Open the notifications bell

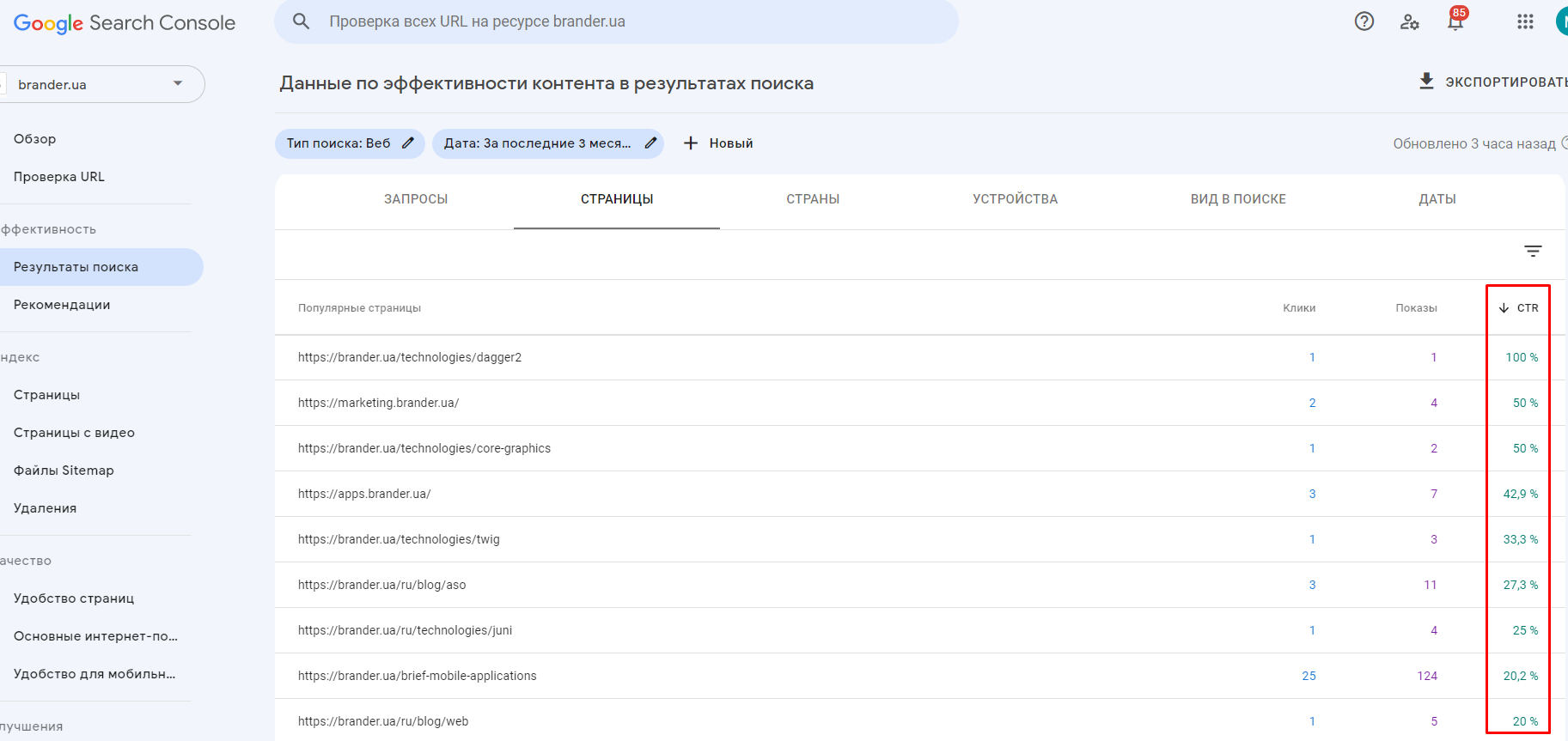click(x=1455, y=21)
